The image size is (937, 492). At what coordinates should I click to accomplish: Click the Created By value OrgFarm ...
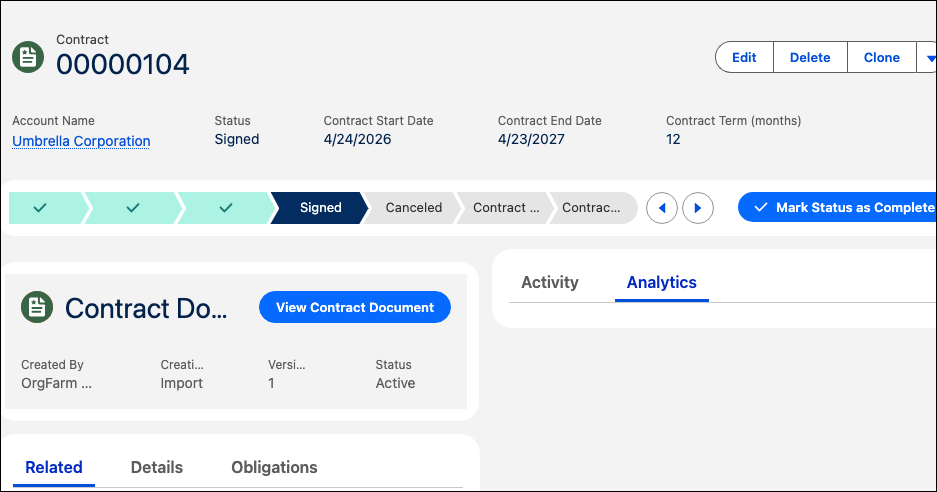click(x=56, y=383)
